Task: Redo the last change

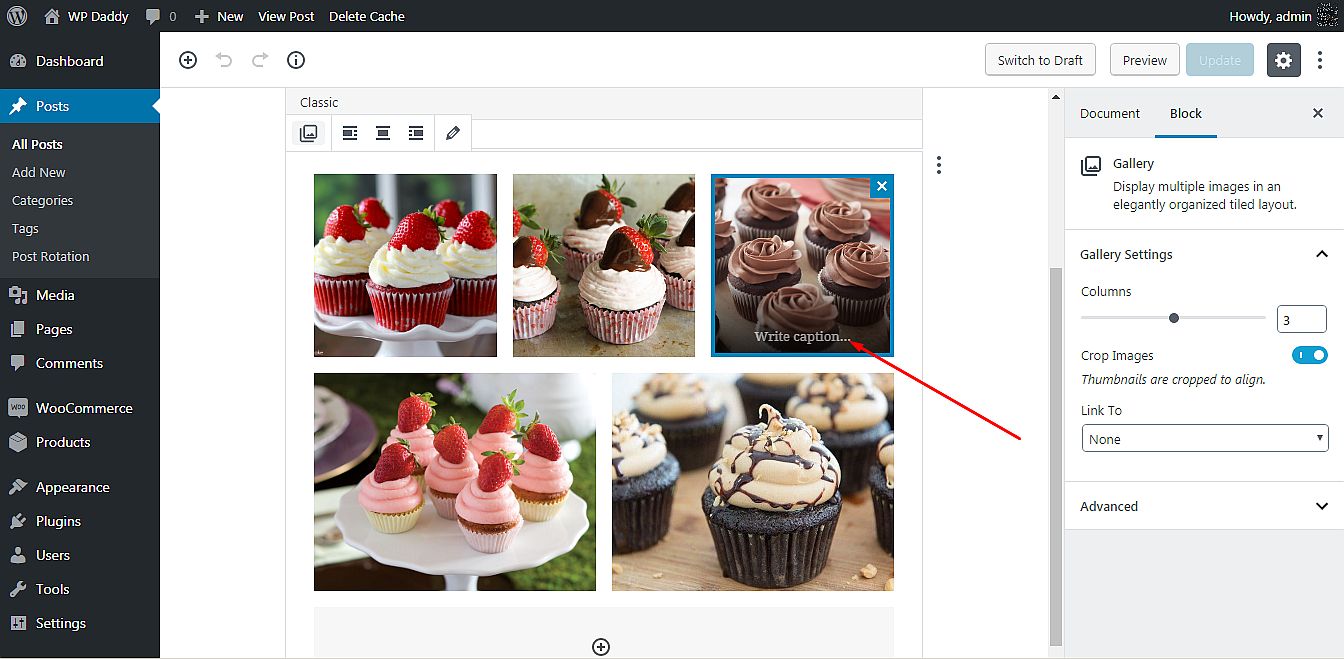Action: click(x=260, y=60)
